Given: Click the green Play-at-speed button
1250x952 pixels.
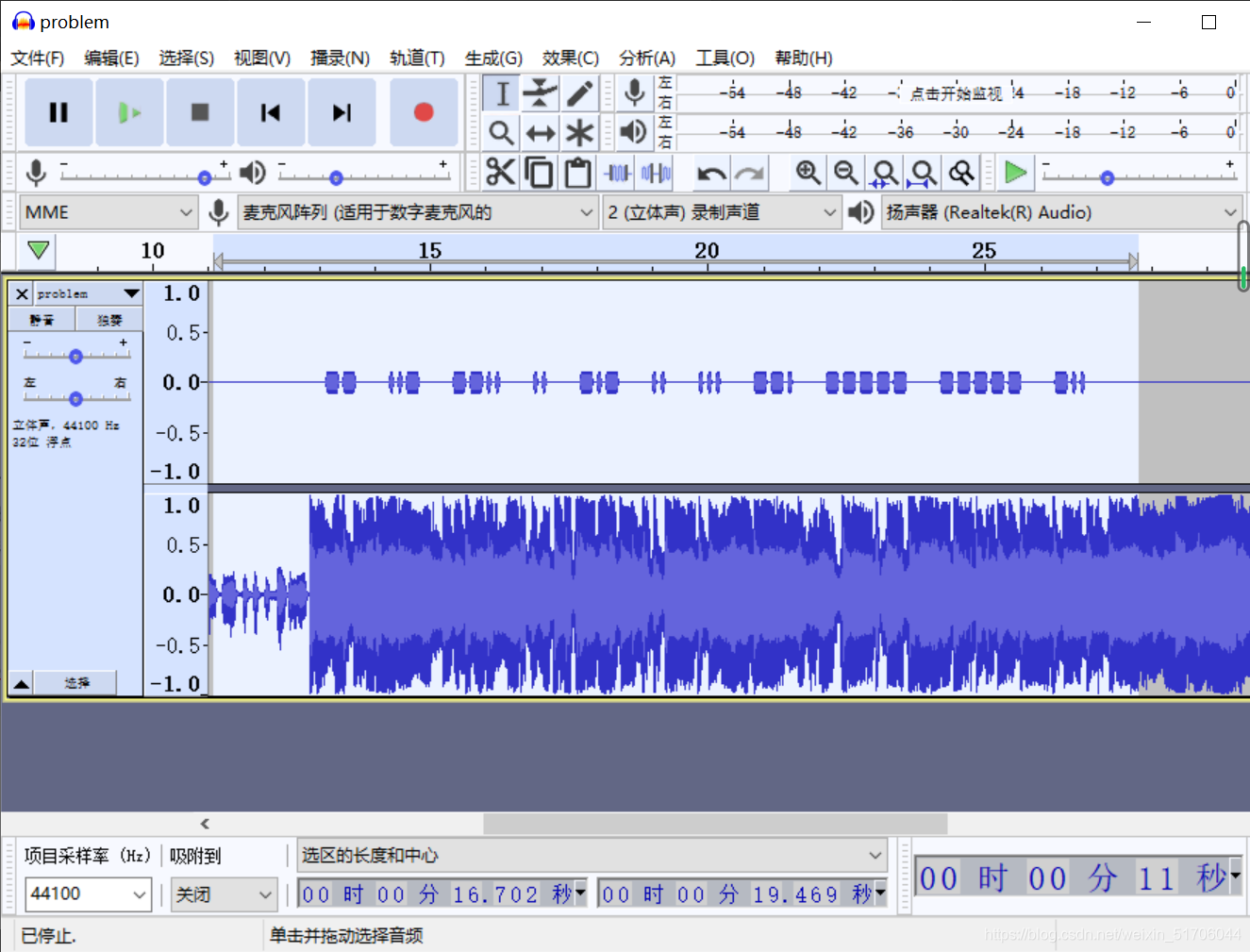Looking at the screenshot, I should click(x=1016, y=173).
